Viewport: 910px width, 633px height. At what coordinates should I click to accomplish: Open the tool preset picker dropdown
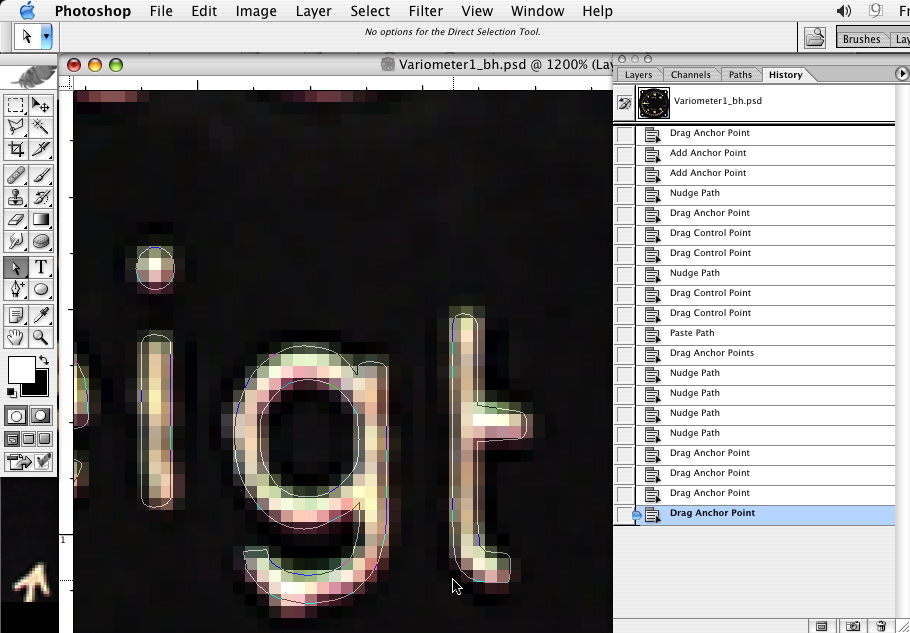(46, 37)
